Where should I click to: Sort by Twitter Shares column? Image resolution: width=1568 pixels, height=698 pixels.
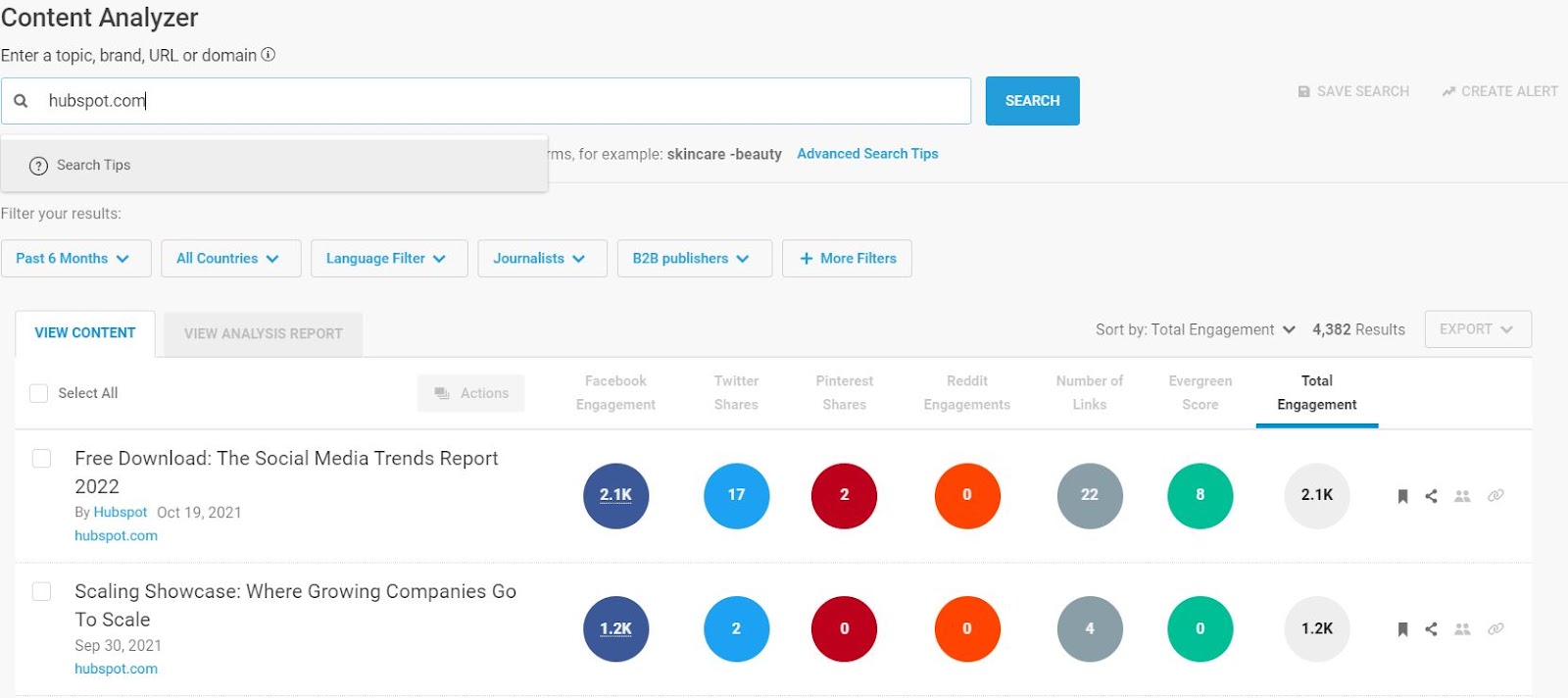(736, 392)
